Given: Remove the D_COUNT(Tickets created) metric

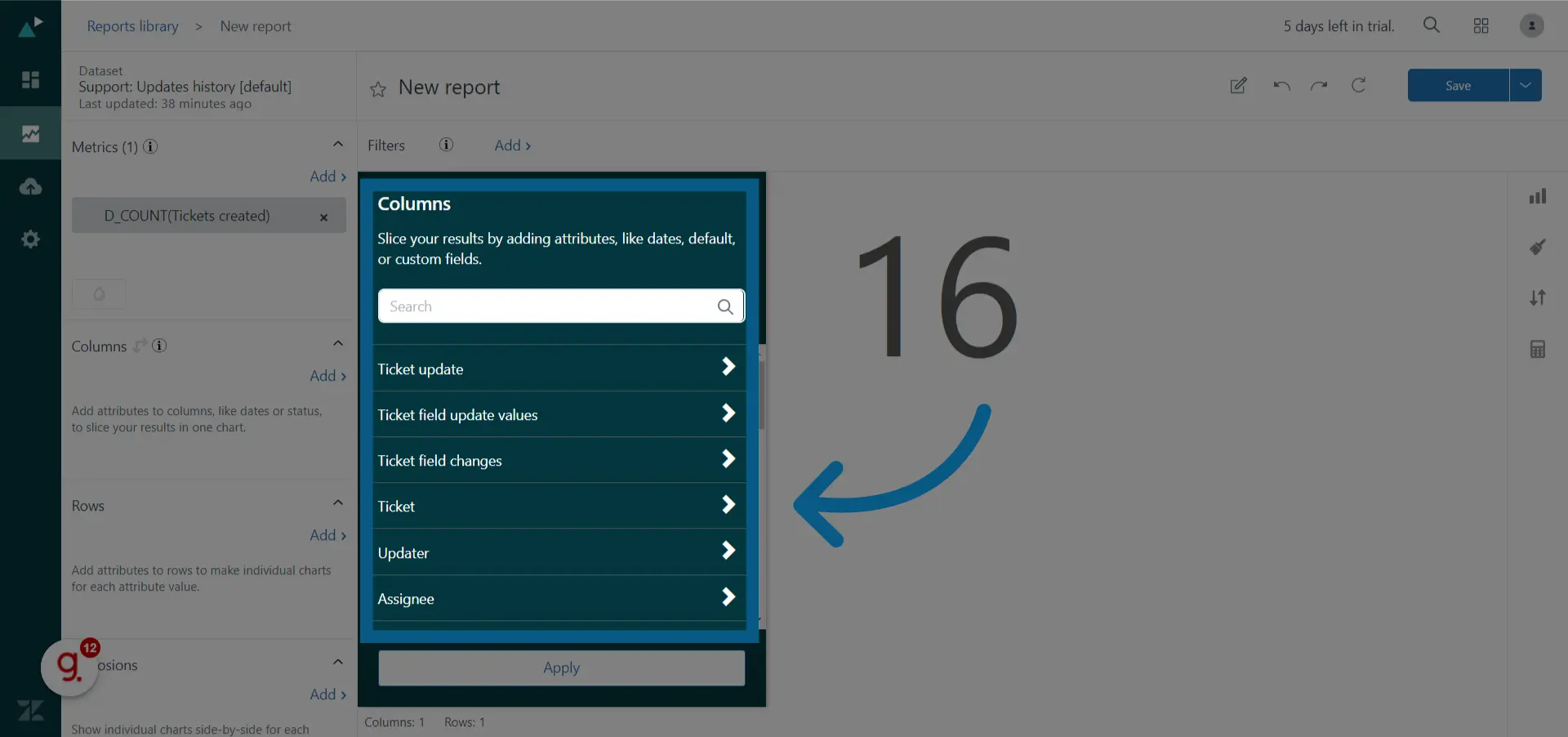Looking at the screenshot, I should [323, 217].
